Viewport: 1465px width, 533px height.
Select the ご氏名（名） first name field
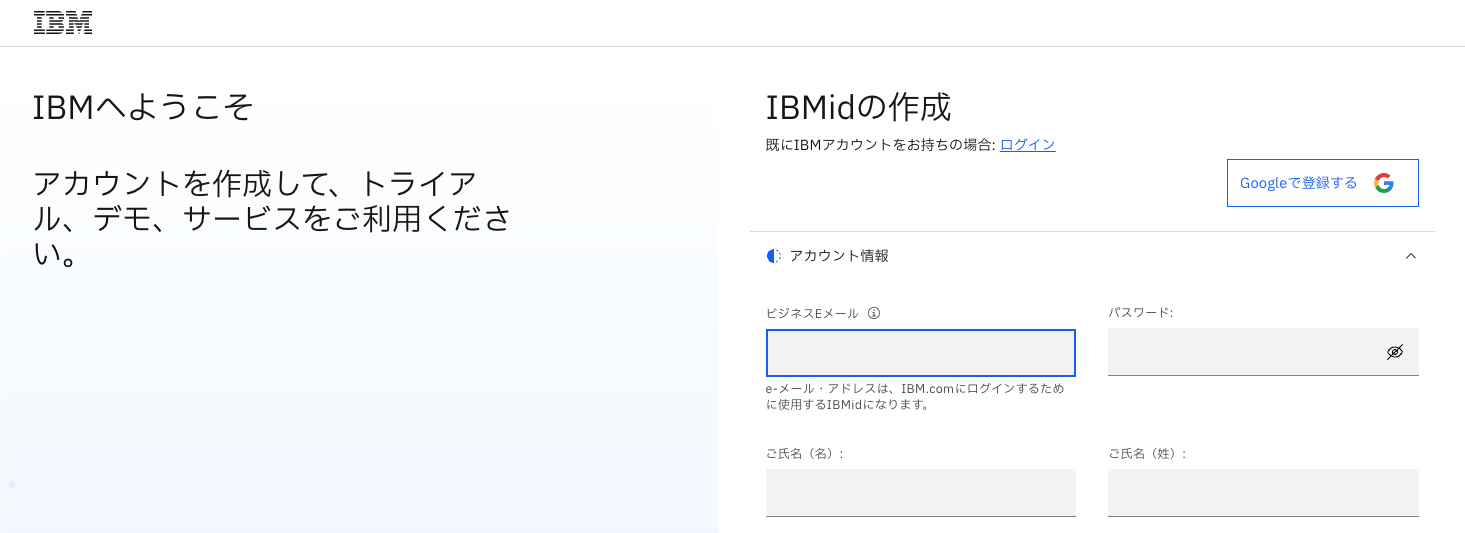click(920, 493)
